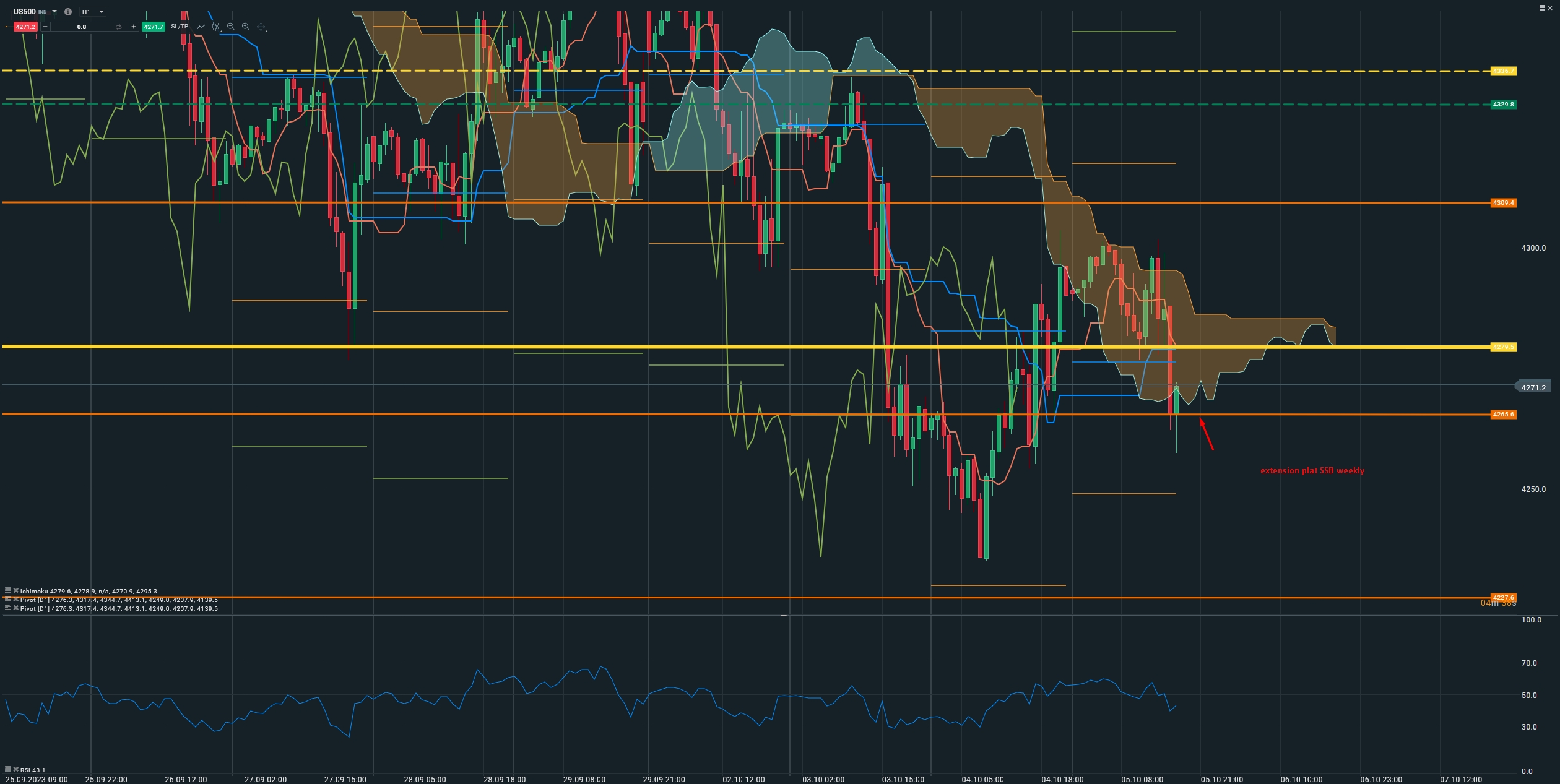
Task: Click the zoom out magnifier icon
Action: pyautogui.click(x=231, y=27)
